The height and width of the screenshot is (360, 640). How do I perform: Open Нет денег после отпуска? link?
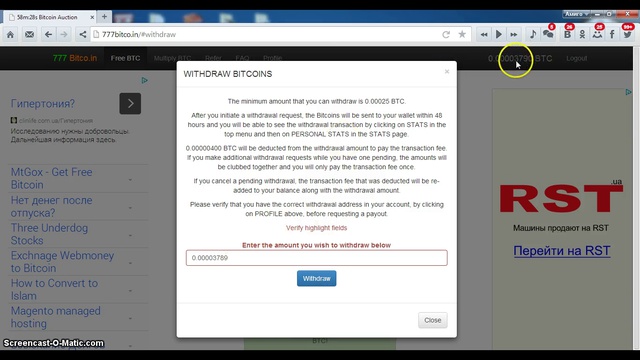tap(51, 207)
